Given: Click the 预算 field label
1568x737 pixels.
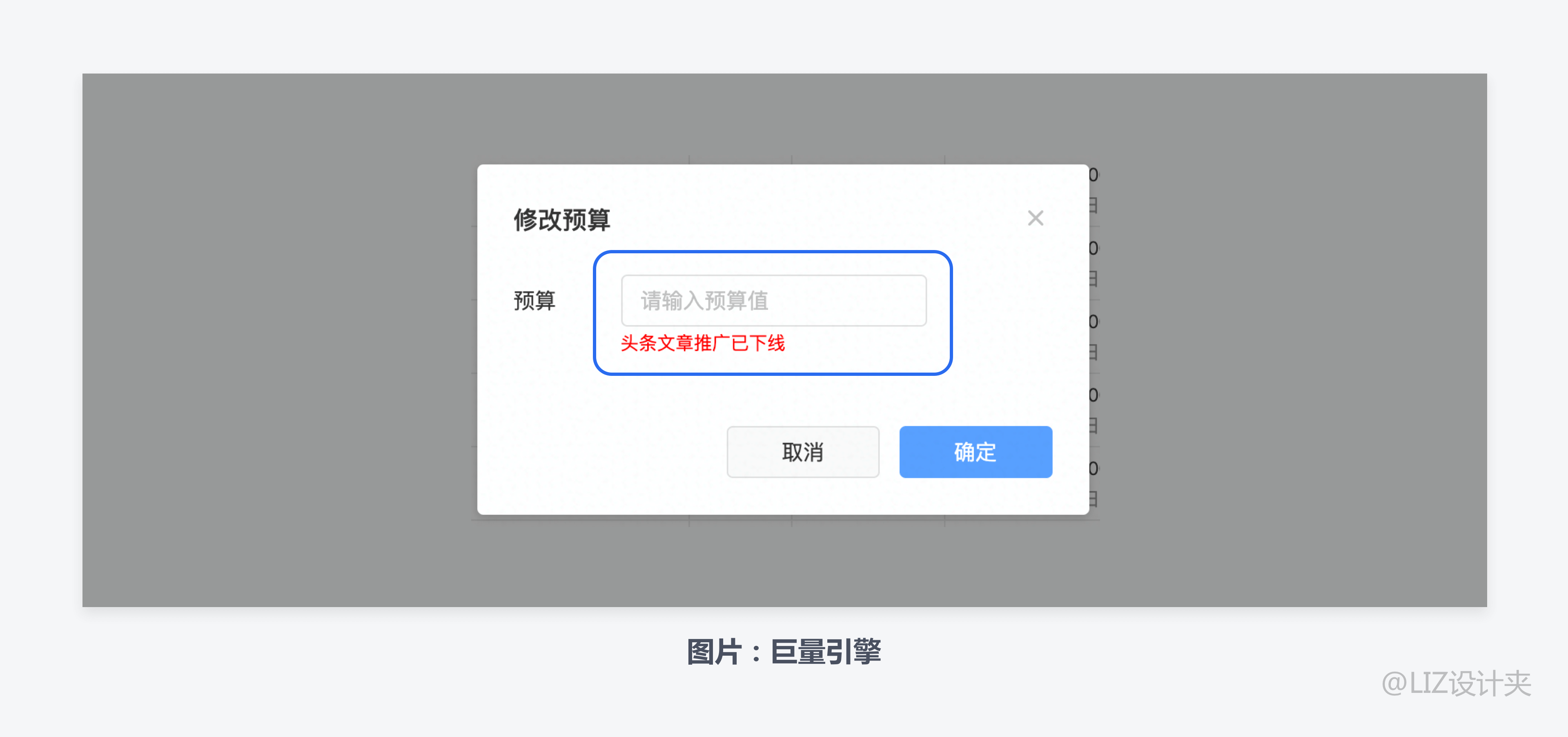Looking at the screenshot, I should coord(535,301).
